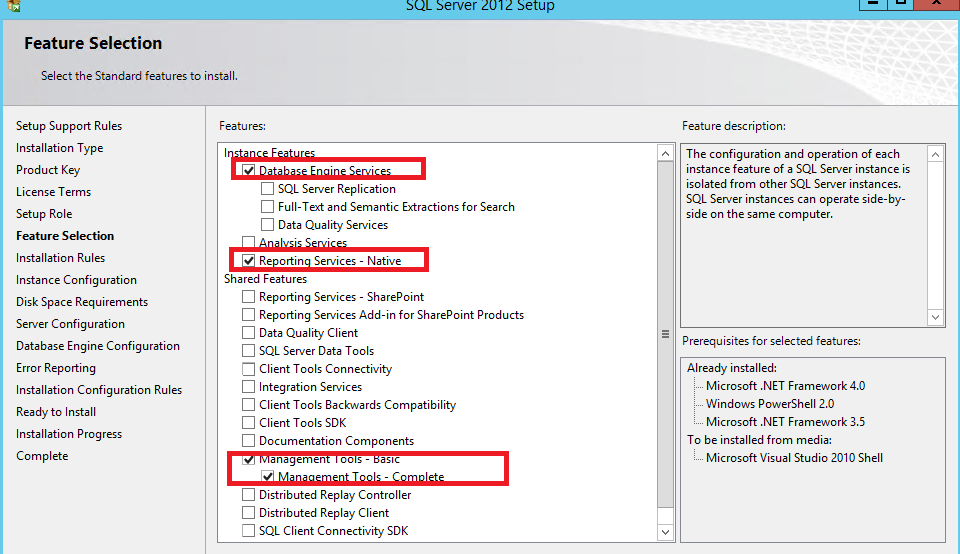The width and height of the screenshot is (960, 554).
Task: Select Microsoft .NET Framework 4.0 prerequisite
Action: 786,386
